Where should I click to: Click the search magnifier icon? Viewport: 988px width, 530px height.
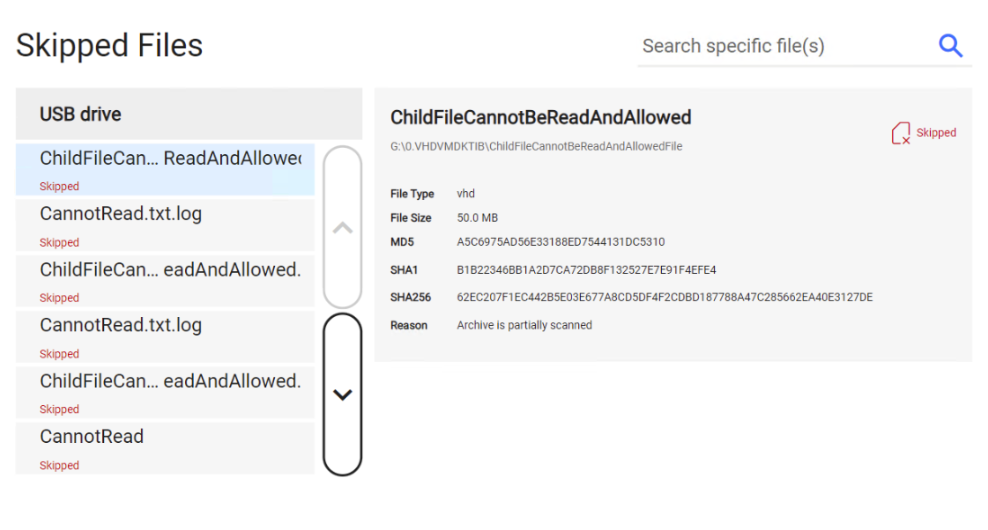point(950,45)
